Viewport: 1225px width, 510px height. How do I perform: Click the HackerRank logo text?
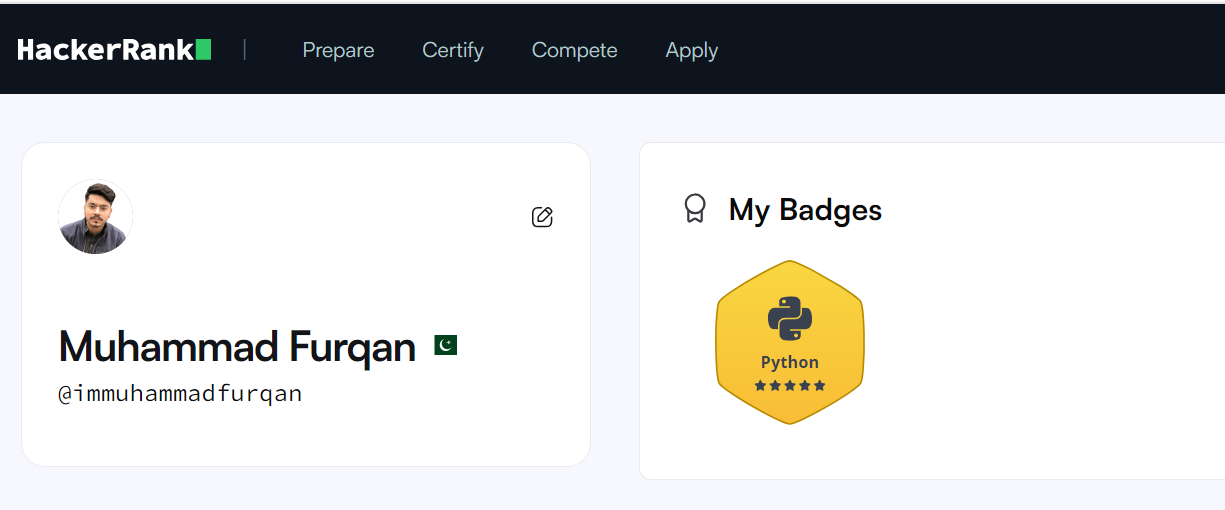click(x=105, y=50)
